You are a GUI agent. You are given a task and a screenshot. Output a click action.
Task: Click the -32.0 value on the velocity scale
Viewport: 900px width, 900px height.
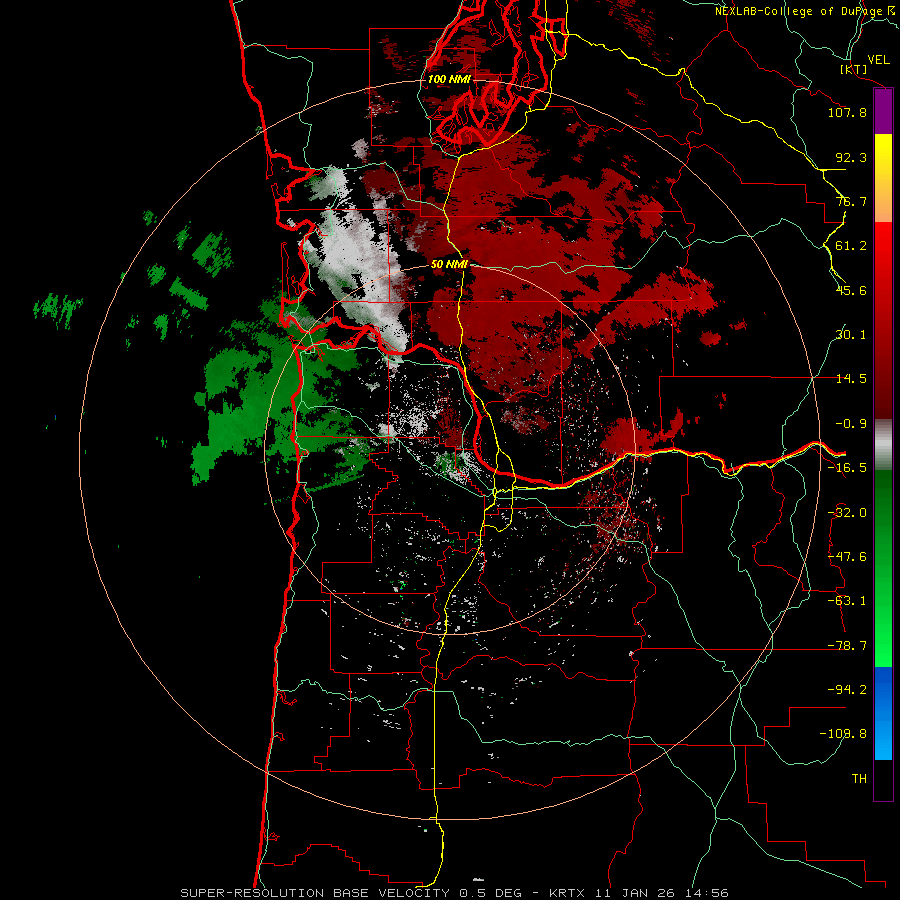(847, 513)
